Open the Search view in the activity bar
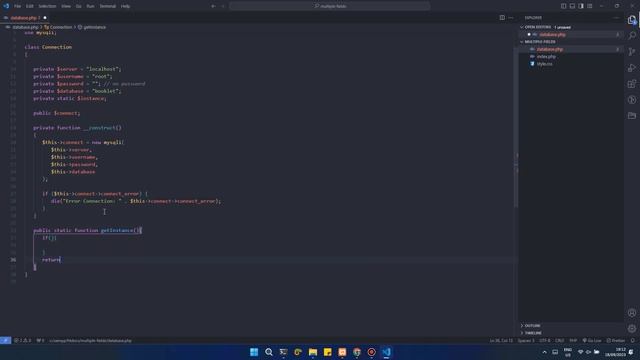Screen dimensions: 640x360 point(632,36)
